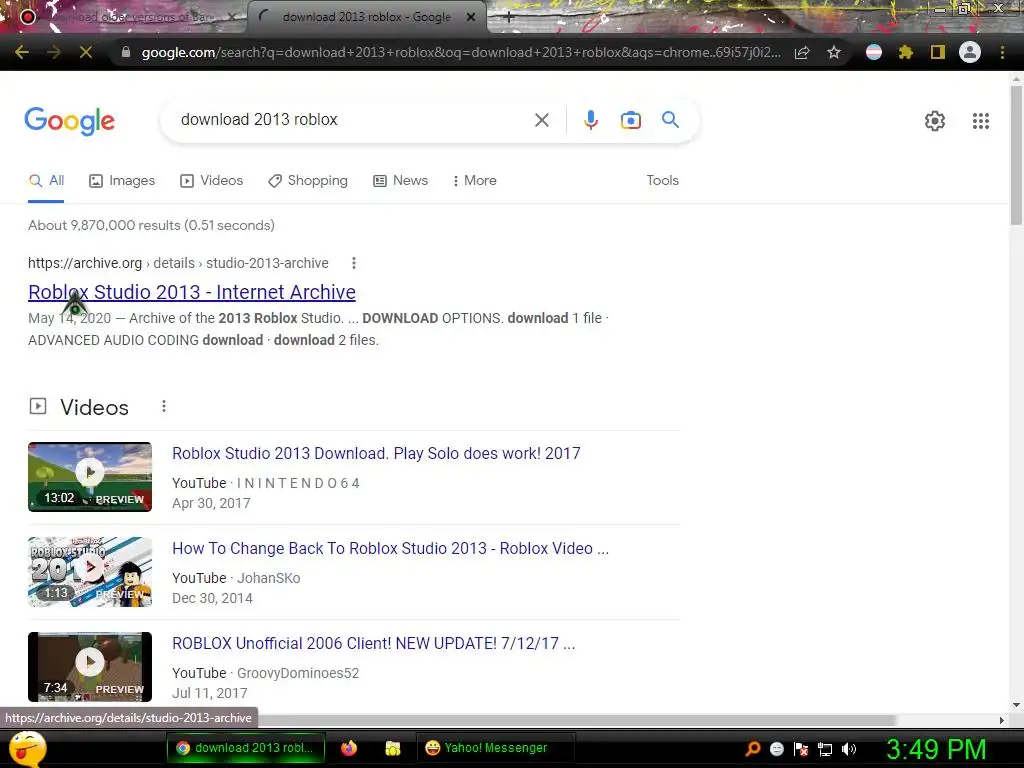This screenshot has width=1024, height=768.
Task: Open the share page icon in address bar
Action: (x=802, y=52)
